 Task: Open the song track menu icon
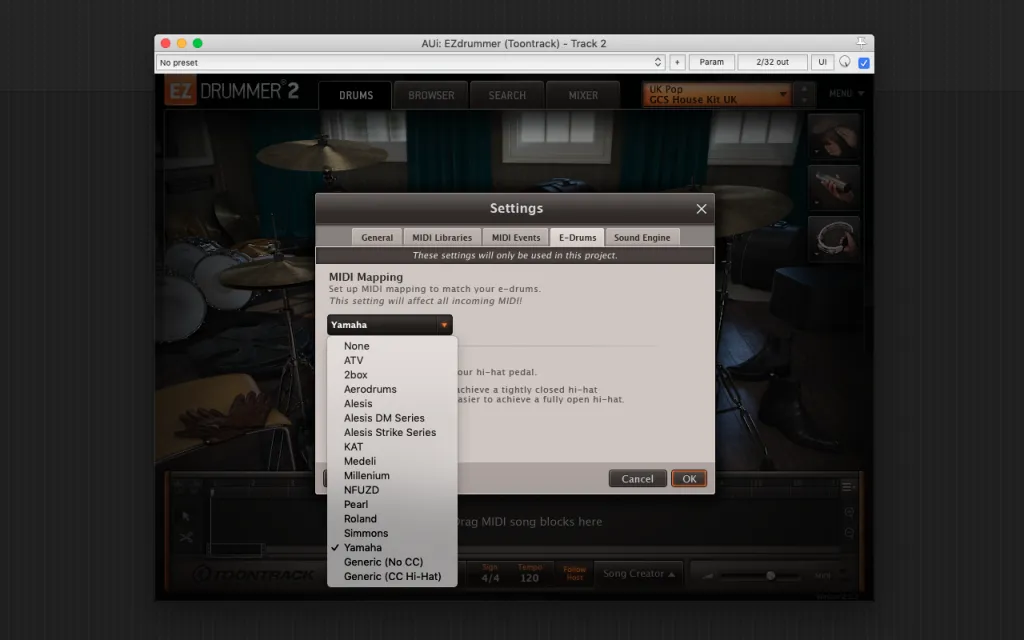tap(847, 487)
